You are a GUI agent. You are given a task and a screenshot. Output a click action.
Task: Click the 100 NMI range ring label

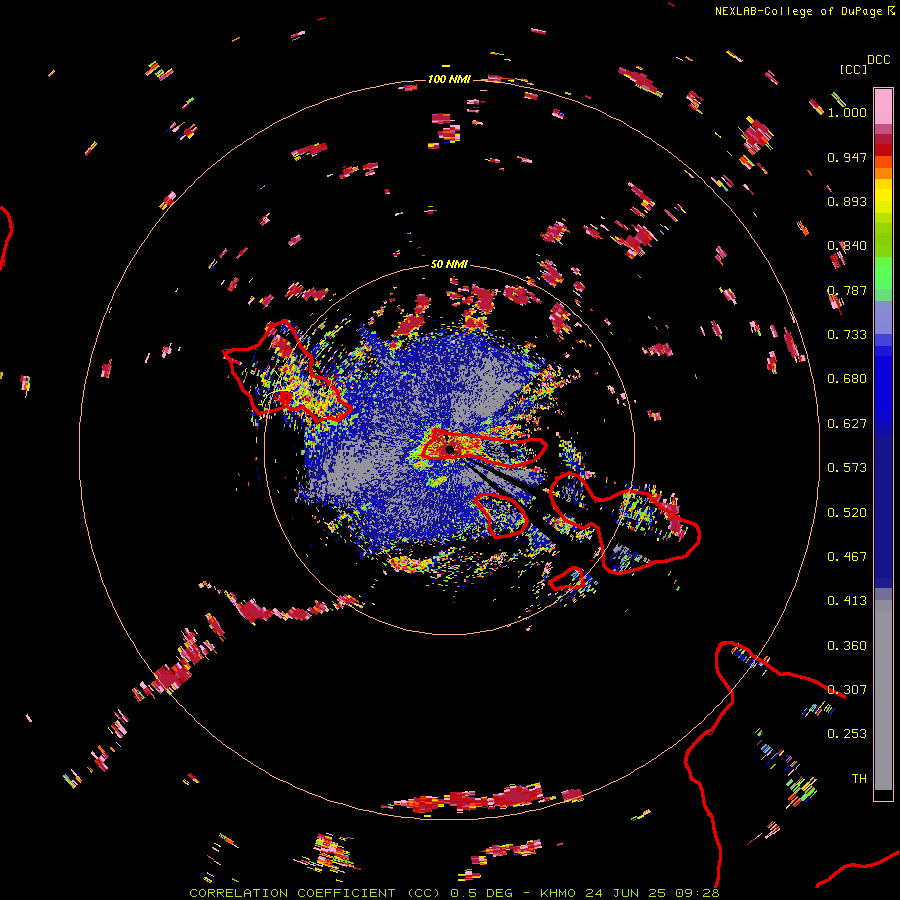449,79
